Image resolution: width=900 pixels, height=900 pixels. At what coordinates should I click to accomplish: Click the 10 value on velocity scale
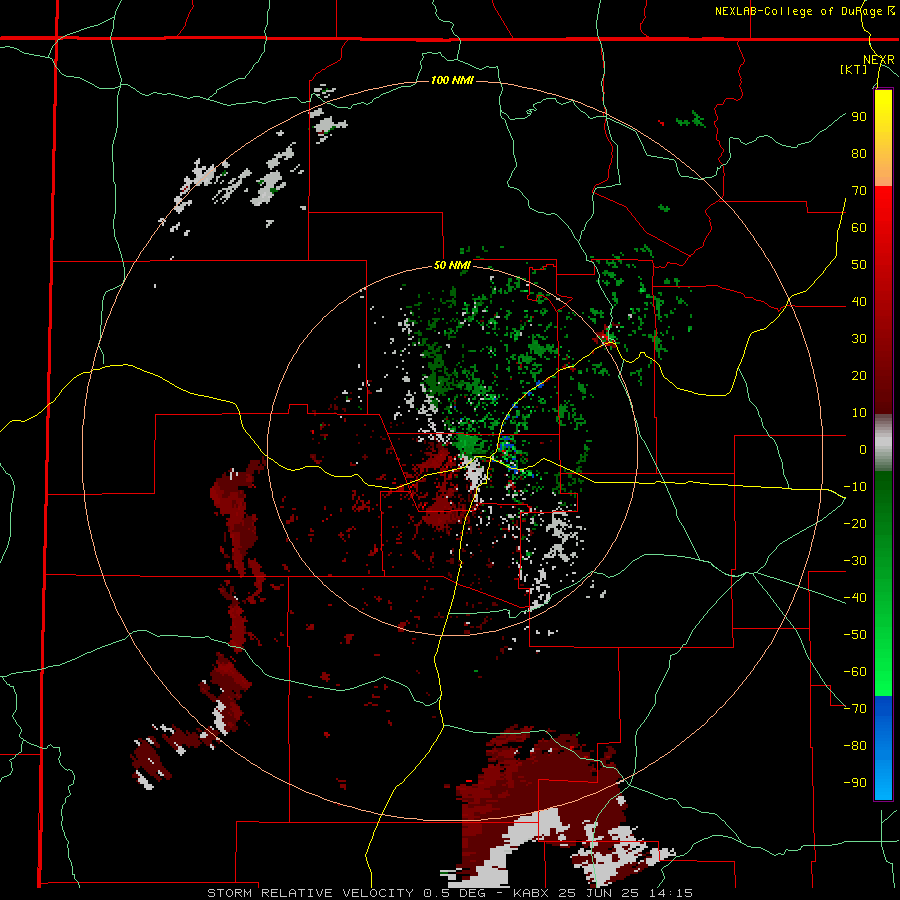[x=859, y=413]
